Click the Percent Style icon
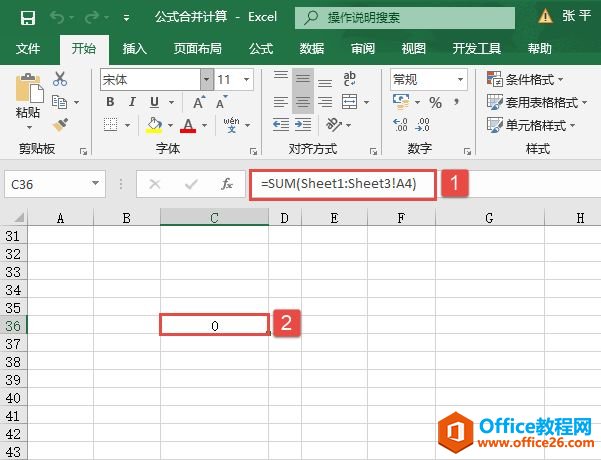 click(x=435, y=102)
